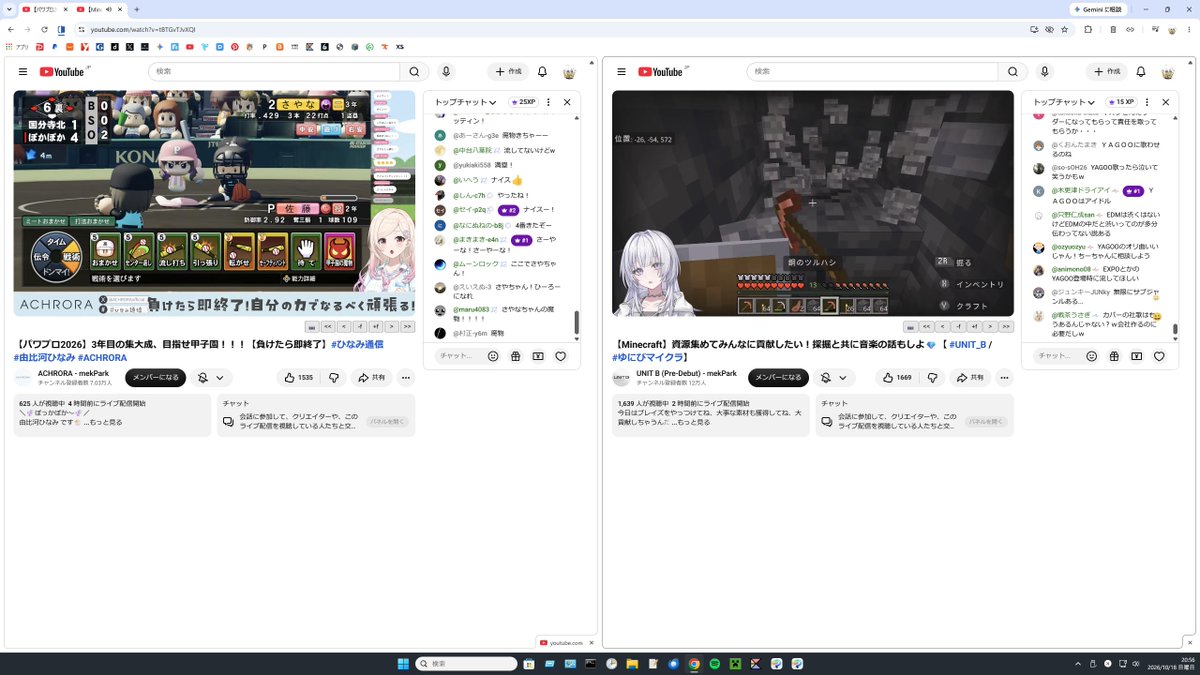Viewport: 1200px width, 675px height.
Task: Open Spotify from the Windows taskbar
Action: [715, 664]
